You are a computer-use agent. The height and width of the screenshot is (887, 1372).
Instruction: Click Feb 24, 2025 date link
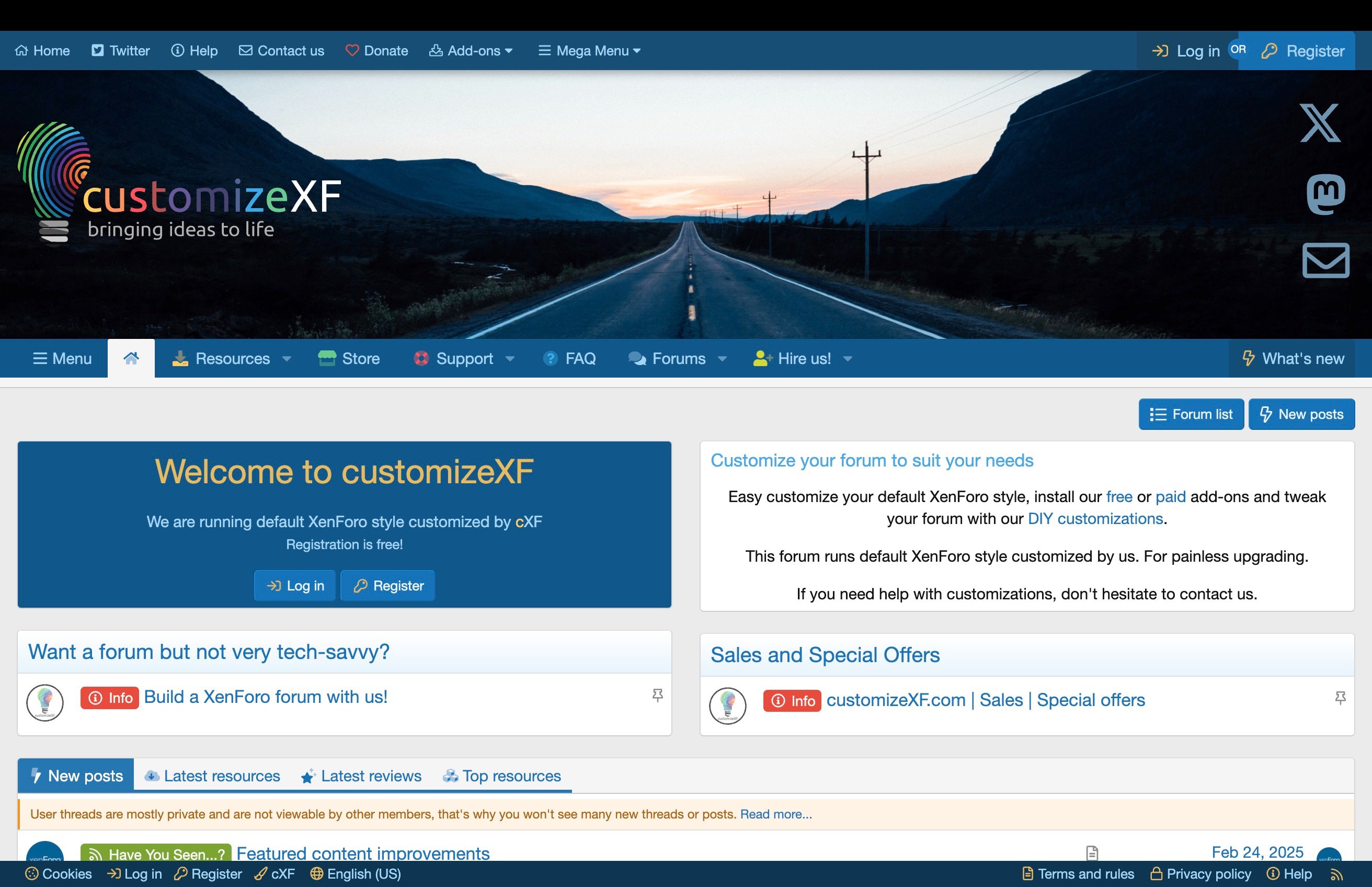[1257, 852]
